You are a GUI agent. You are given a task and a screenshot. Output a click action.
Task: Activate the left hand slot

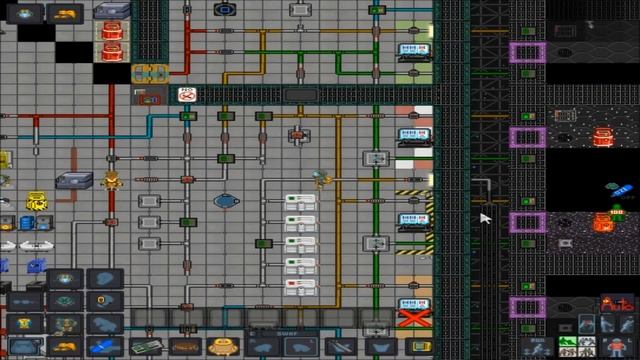(x=300, y=348)
